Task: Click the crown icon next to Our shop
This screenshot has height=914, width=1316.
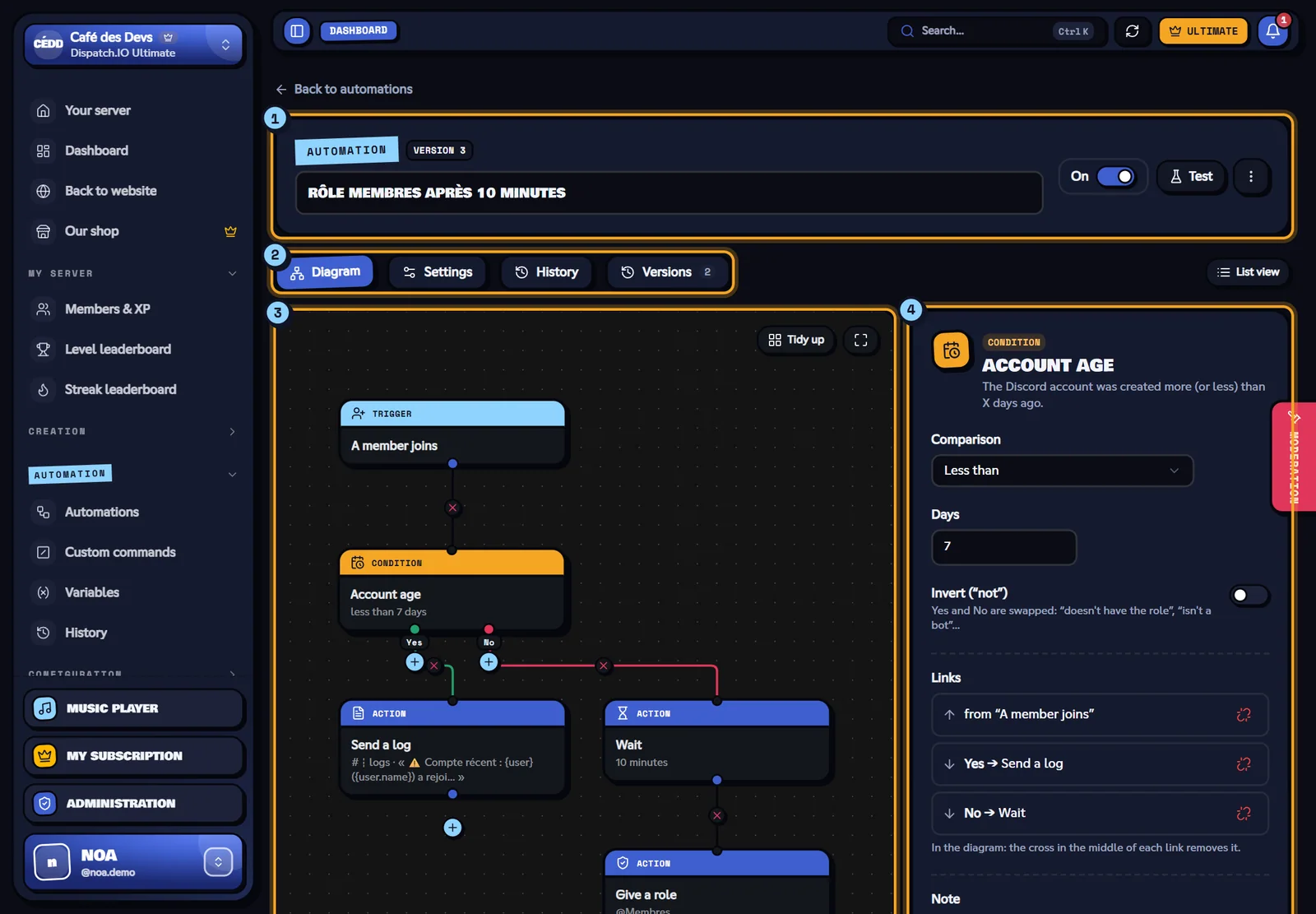Action: pyautogui.click(x=230, y=231)
